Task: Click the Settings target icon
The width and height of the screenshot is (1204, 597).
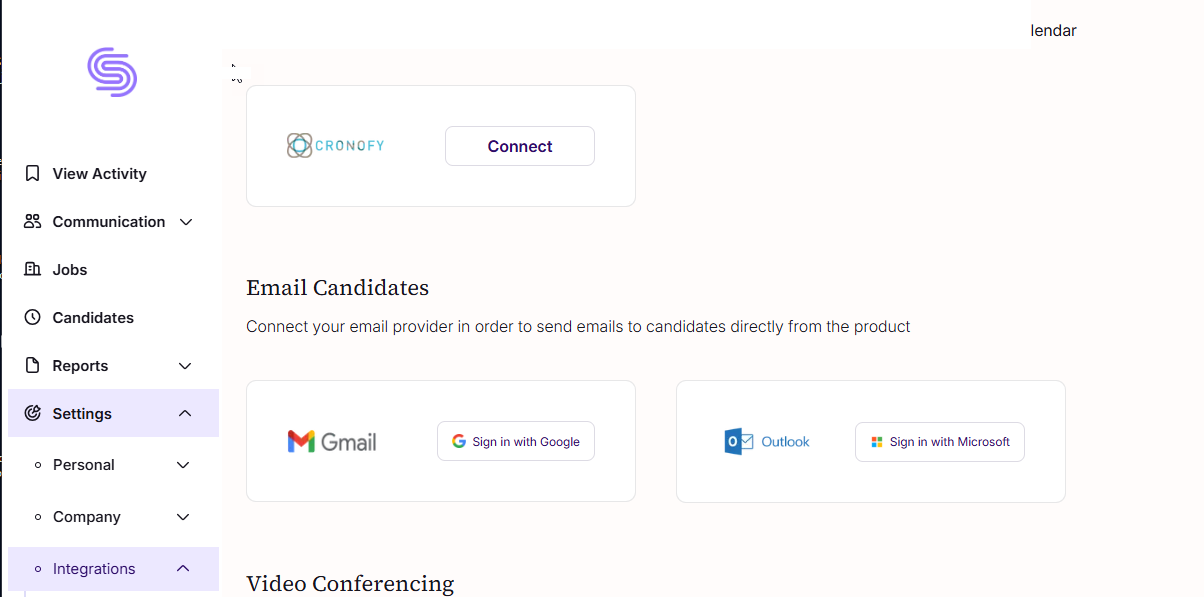Action: (33, 414)
